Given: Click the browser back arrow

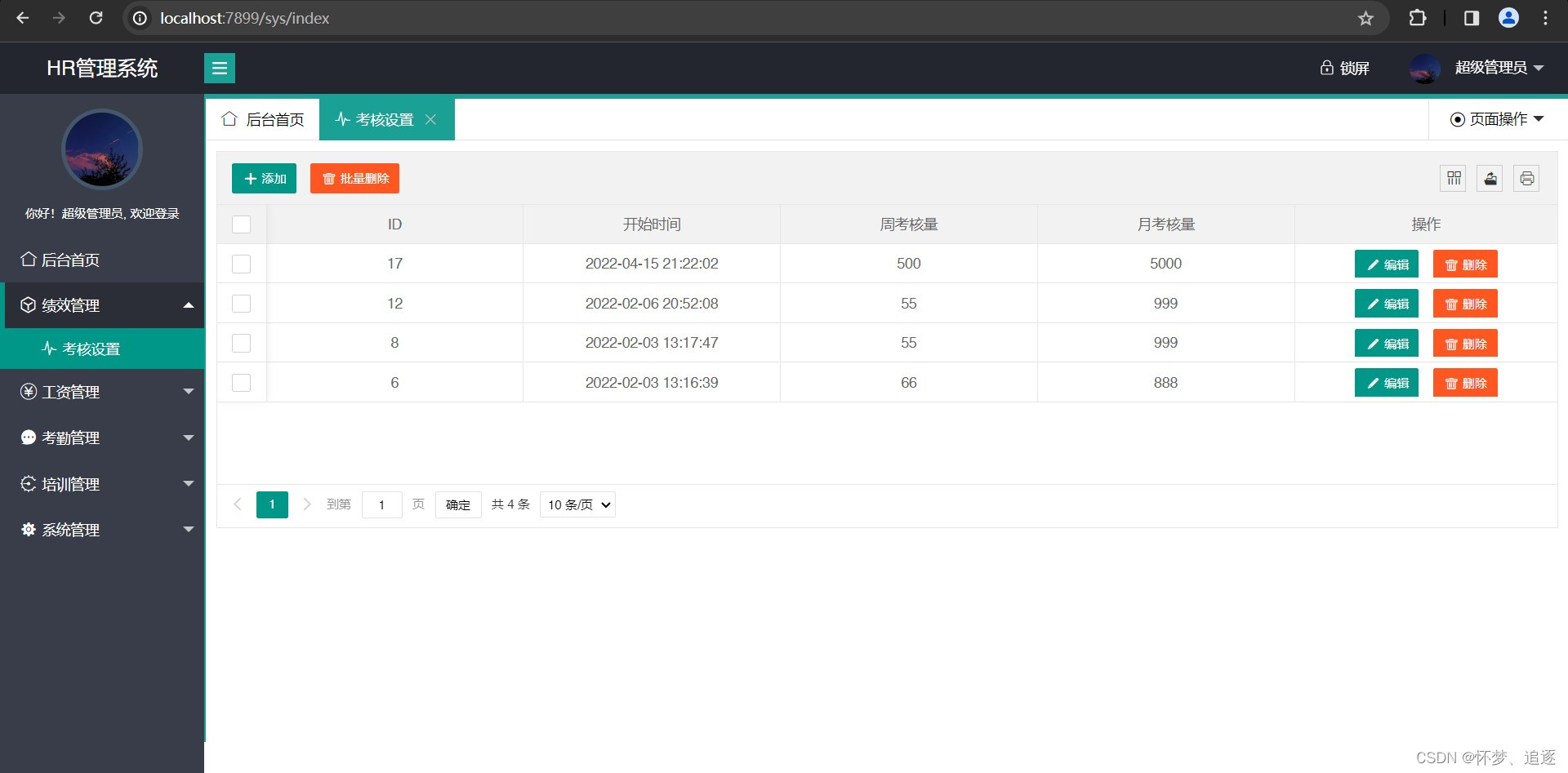Looking at the screenshot, I should pos(23,18).
